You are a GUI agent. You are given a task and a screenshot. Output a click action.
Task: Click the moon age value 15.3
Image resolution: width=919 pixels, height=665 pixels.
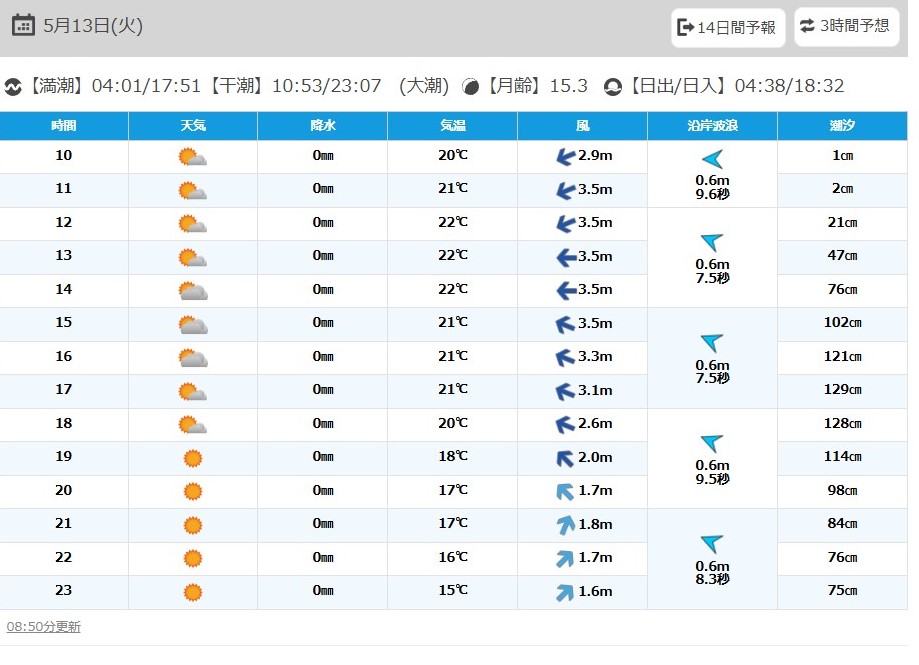tap(569, 86)
